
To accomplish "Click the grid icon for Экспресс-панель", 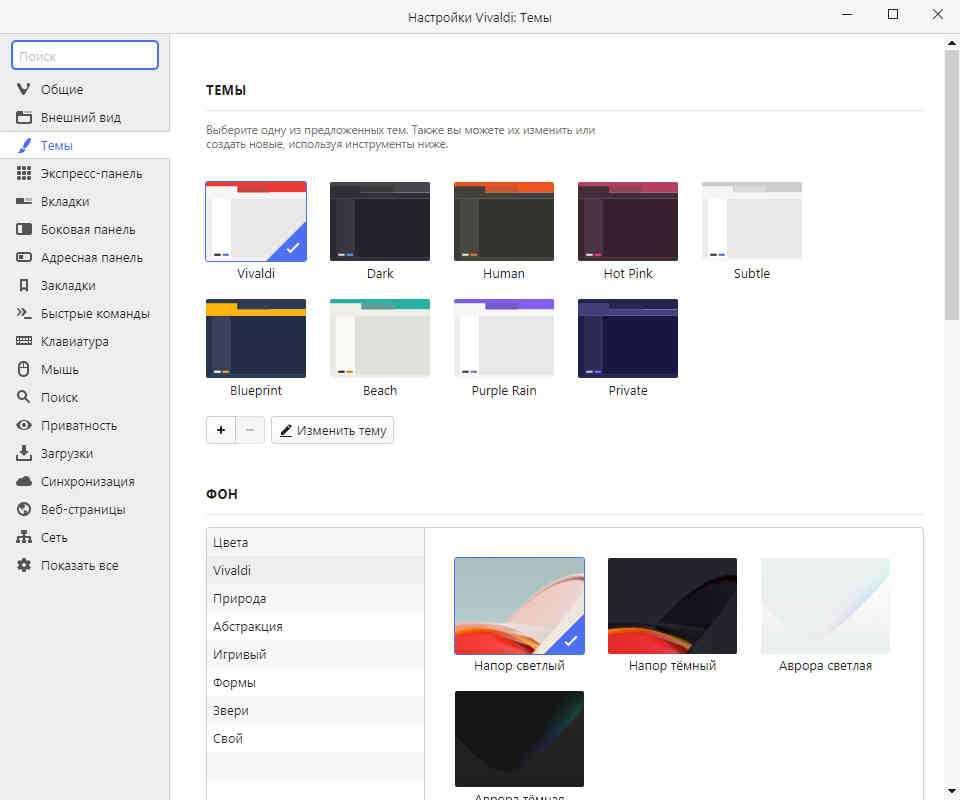I will 24,173.
